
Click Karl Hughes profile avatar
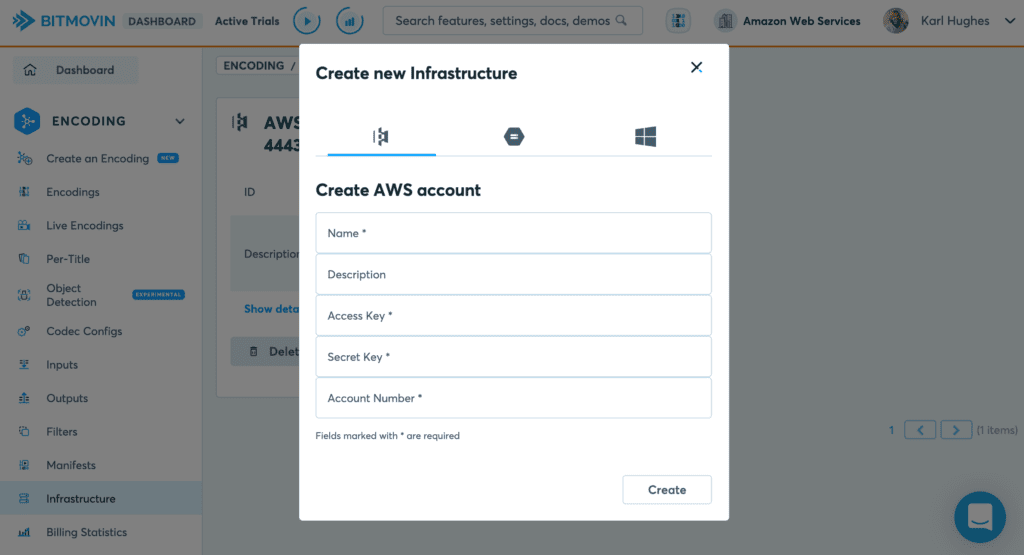click(x=896, y=21)
